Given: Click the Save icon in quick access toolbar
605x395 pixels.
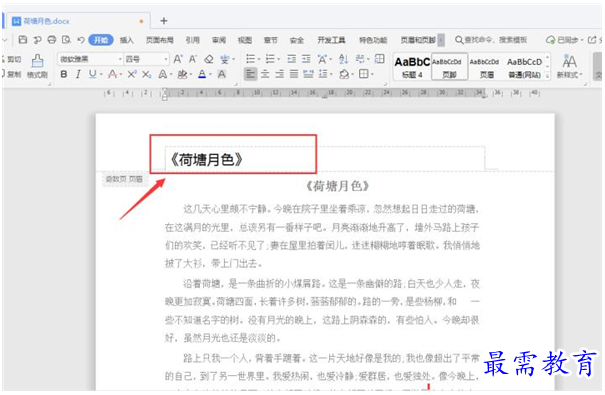Looking at the screenshot, I should click(x=23, y=40).
